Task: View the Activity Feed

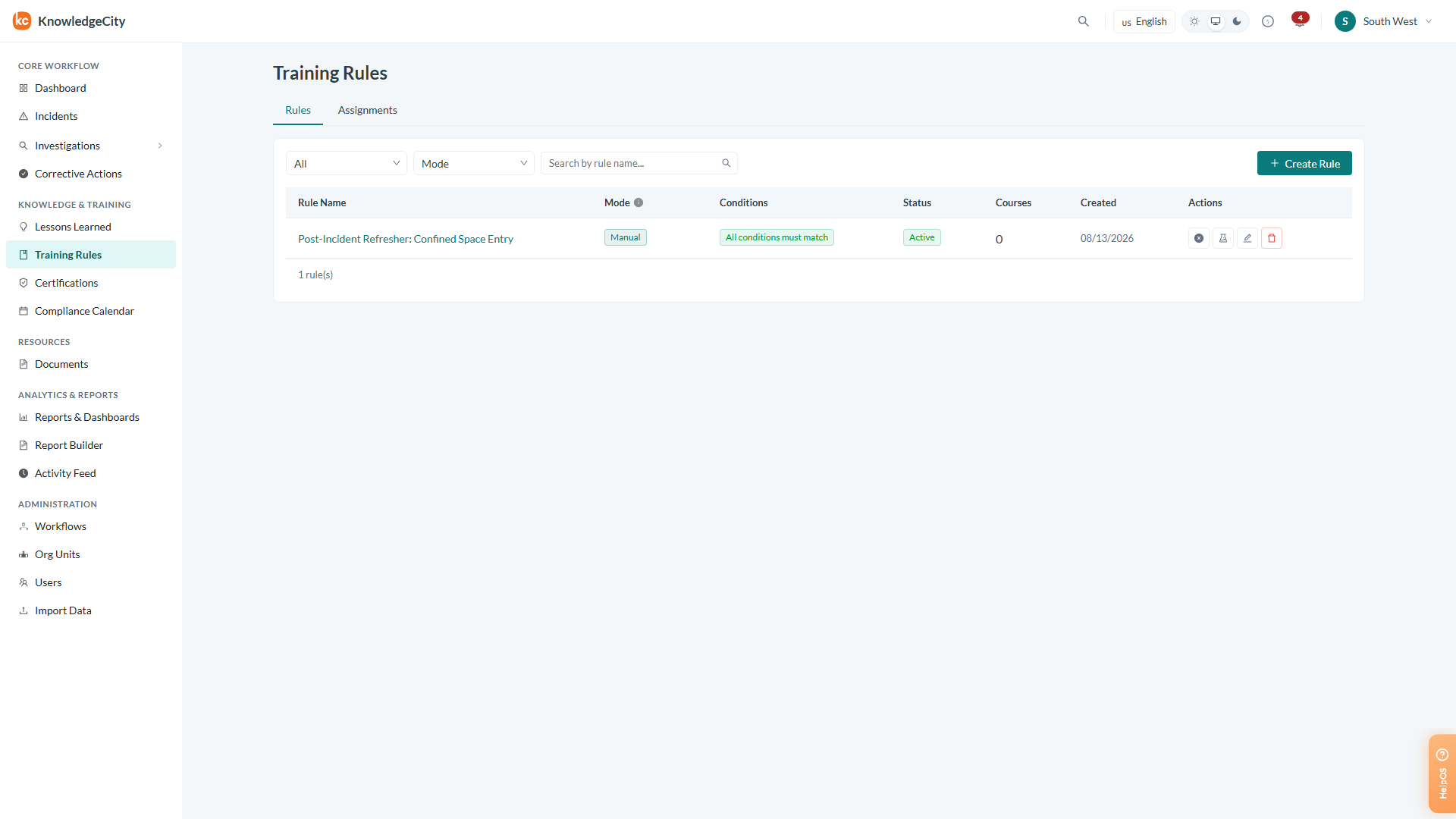Action: tap(91, 473)
